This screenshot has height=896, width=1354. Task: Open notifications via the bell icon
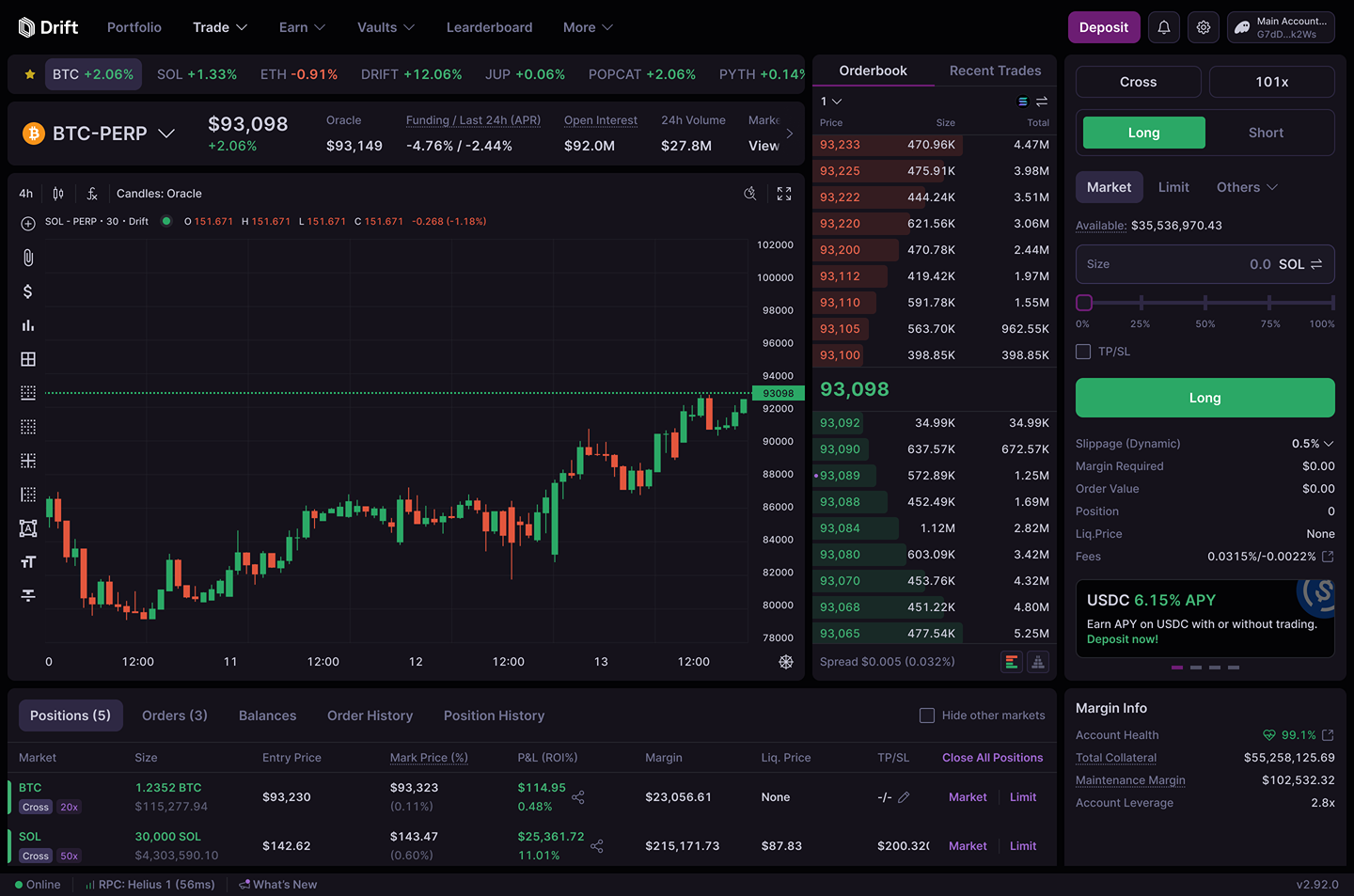pyautogui.click(x=1163, y=27)
